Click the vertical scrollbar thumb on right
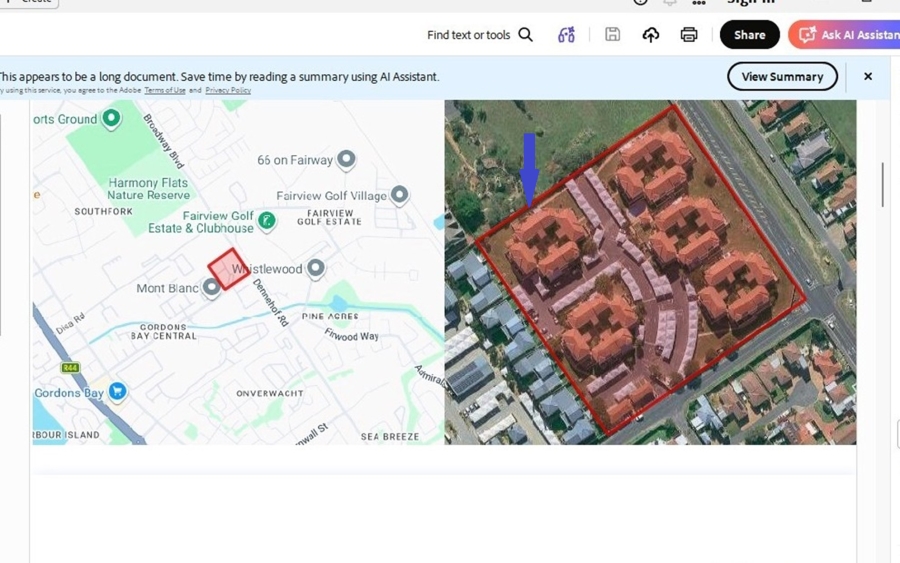900x563 pixels. click(x=881, y=185)
